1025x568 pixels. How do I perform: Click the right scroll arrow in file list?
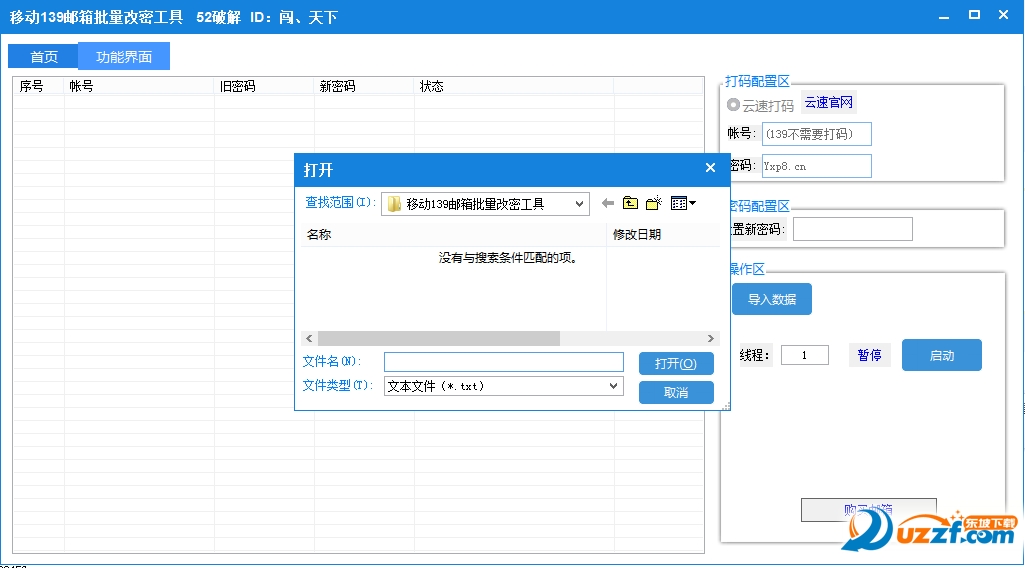[x=712, y=339]
